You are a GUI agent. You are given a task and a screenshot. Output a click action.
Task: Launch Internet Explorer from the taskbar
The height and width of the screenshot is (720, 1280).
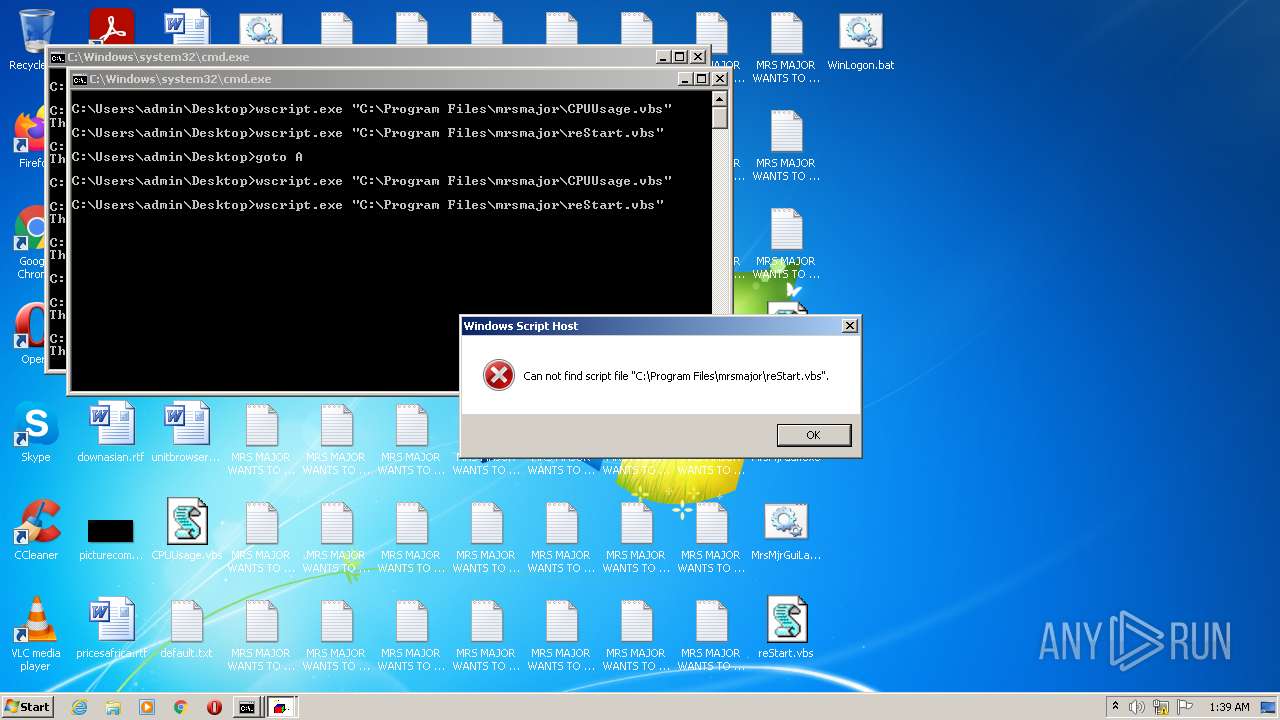[x=79, y=707]
